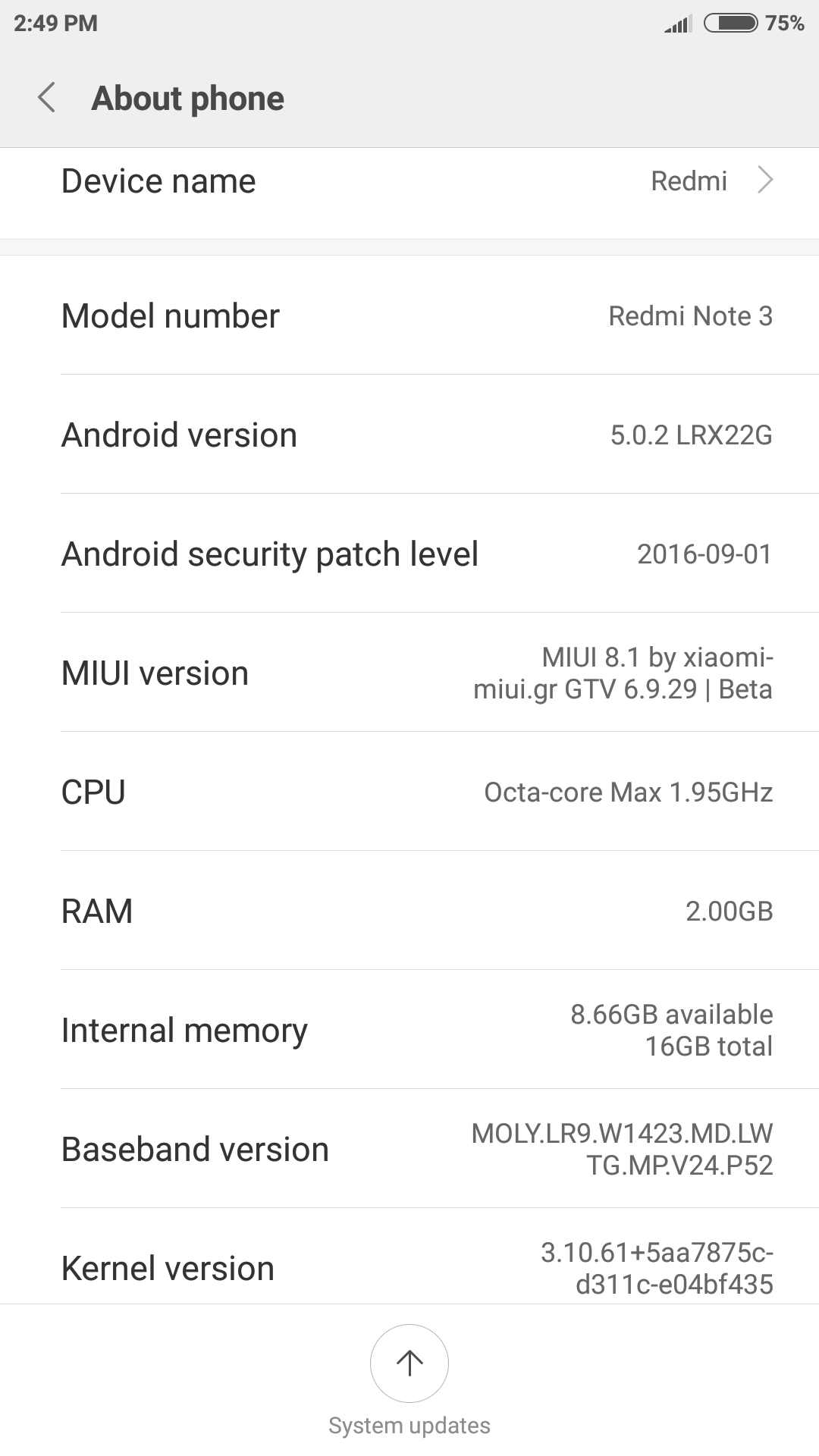Select Android security patch level row
The height and width of the screenshot is (1456, 819).
pos(409,554)
